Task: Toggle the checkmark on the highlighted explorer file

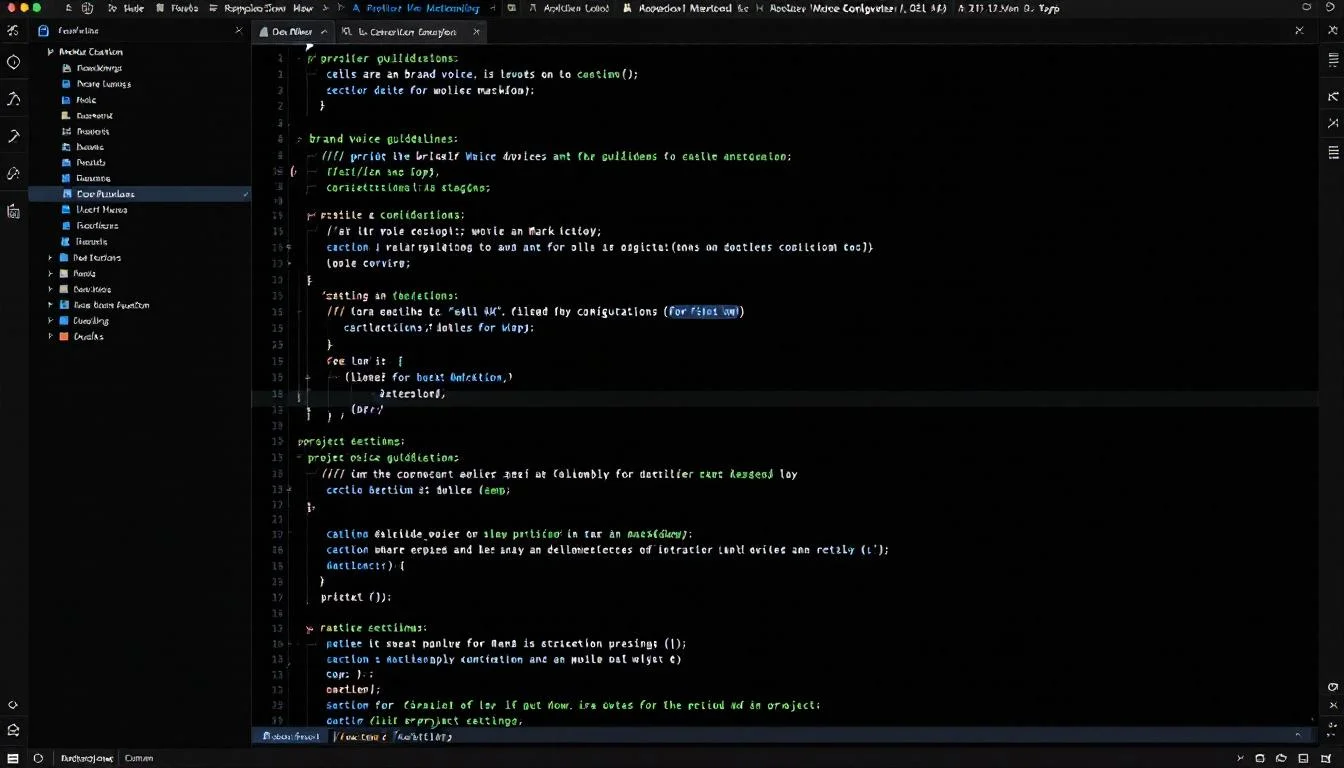Action: (246, 194)
